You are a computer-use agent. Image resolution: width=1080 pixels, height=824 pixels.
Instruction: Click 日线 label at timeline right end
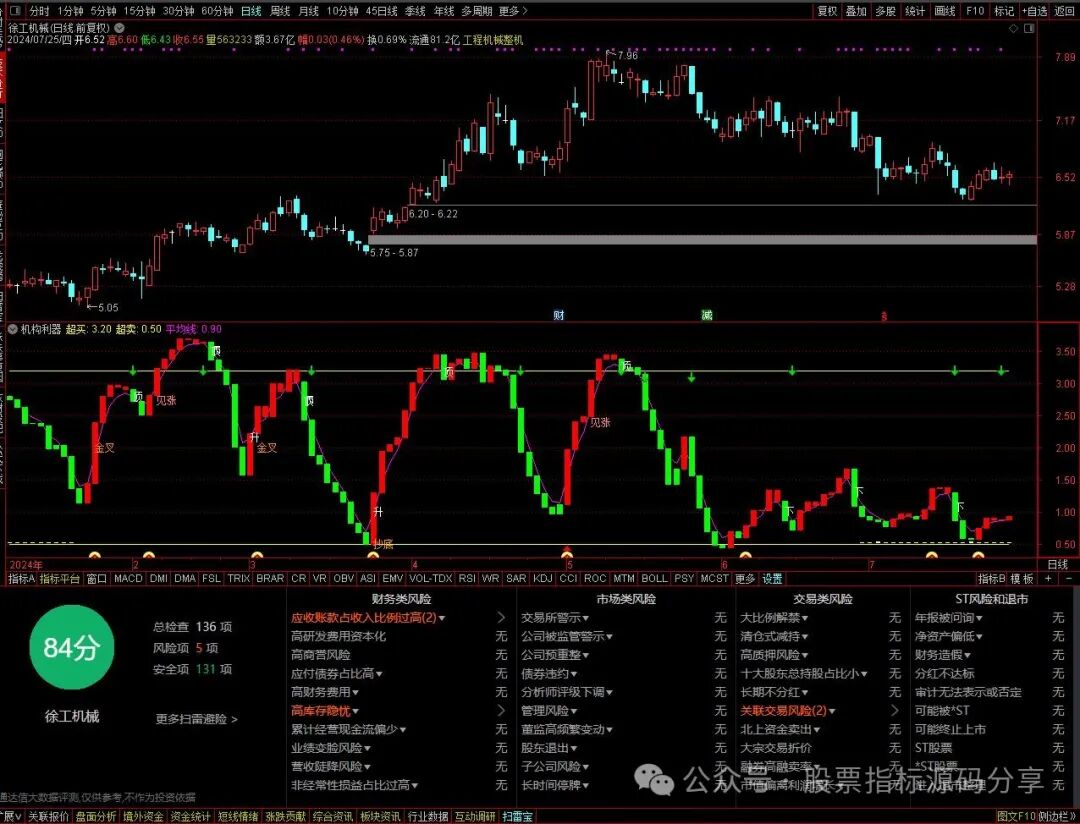pyautogui.click(x=1058, y=564)
